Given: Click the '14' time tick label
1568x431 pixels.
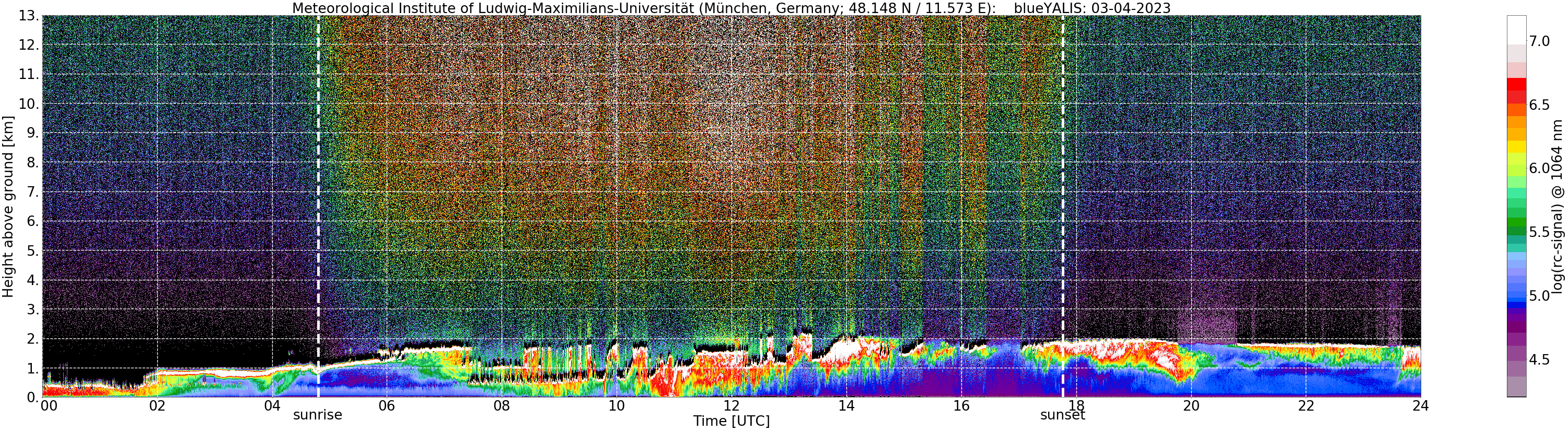Looking at the screenshot, I should (846, 405).
